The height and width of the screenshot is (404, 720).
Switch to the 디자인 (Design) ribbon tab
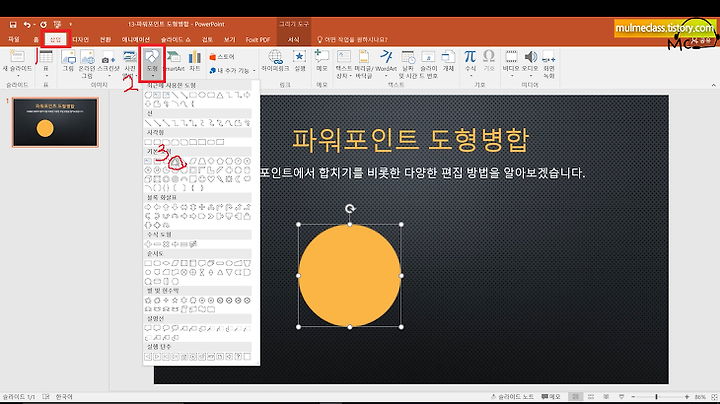click(80, 39)
